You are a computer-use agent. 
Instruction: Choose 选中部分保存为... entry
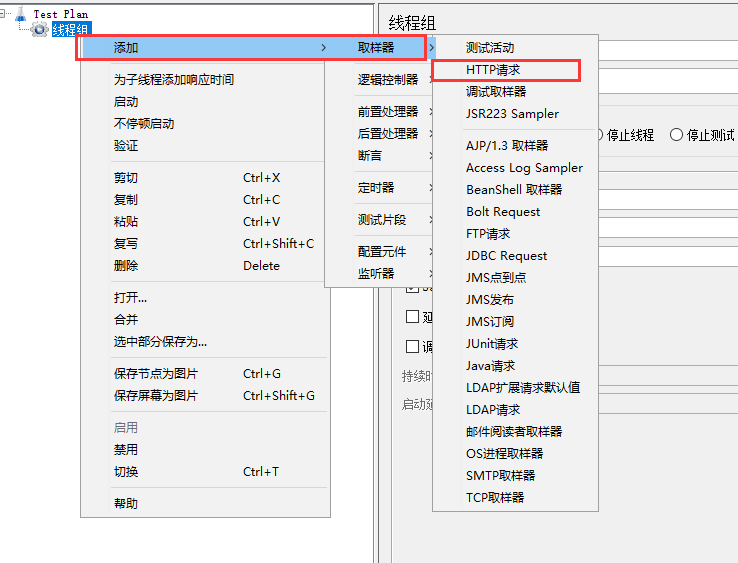tap(205, 342)
